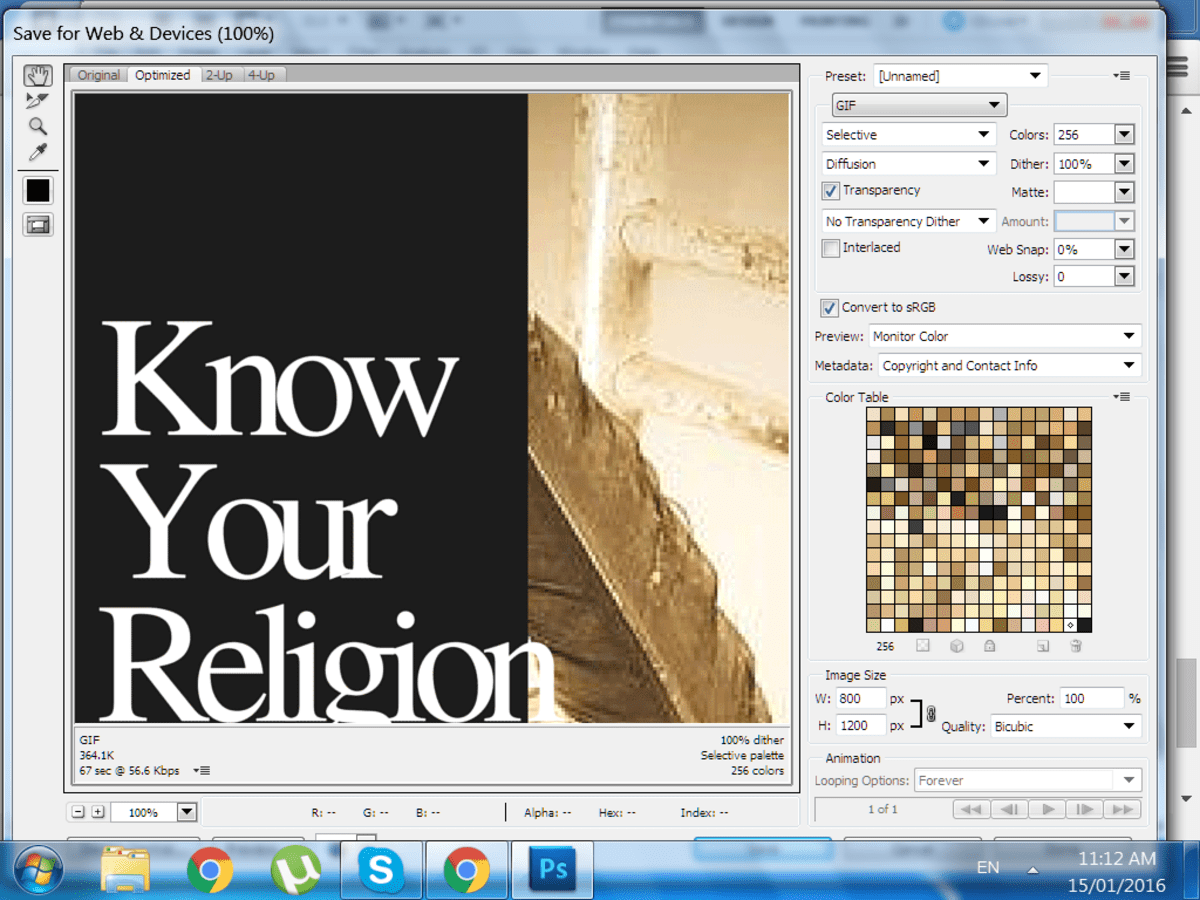Select the Eyedropper tool
This screenshot has width=1200, height=900.
pyautogui.click(x=38, y=152)
